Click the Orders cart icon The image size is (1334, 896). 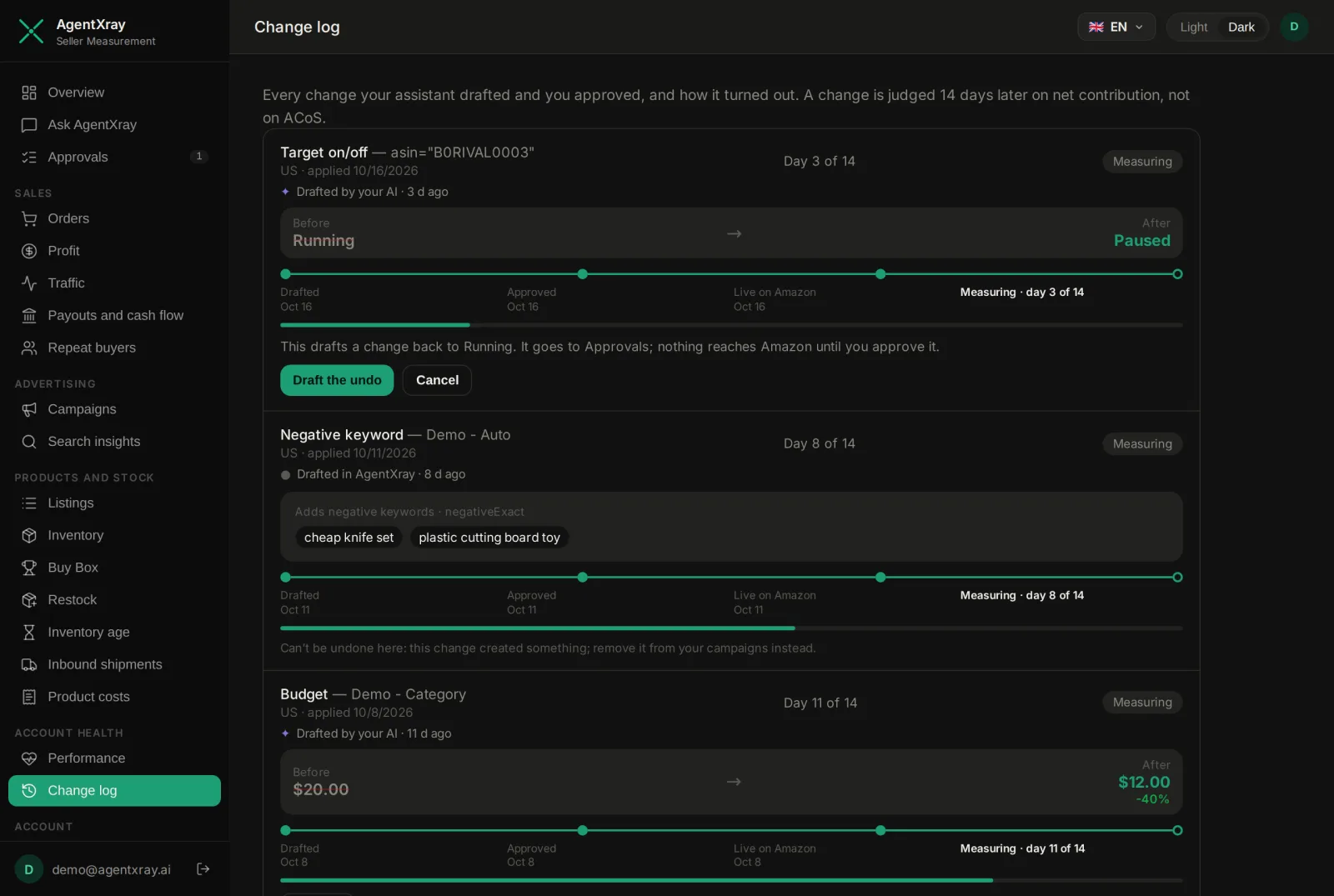29,218
